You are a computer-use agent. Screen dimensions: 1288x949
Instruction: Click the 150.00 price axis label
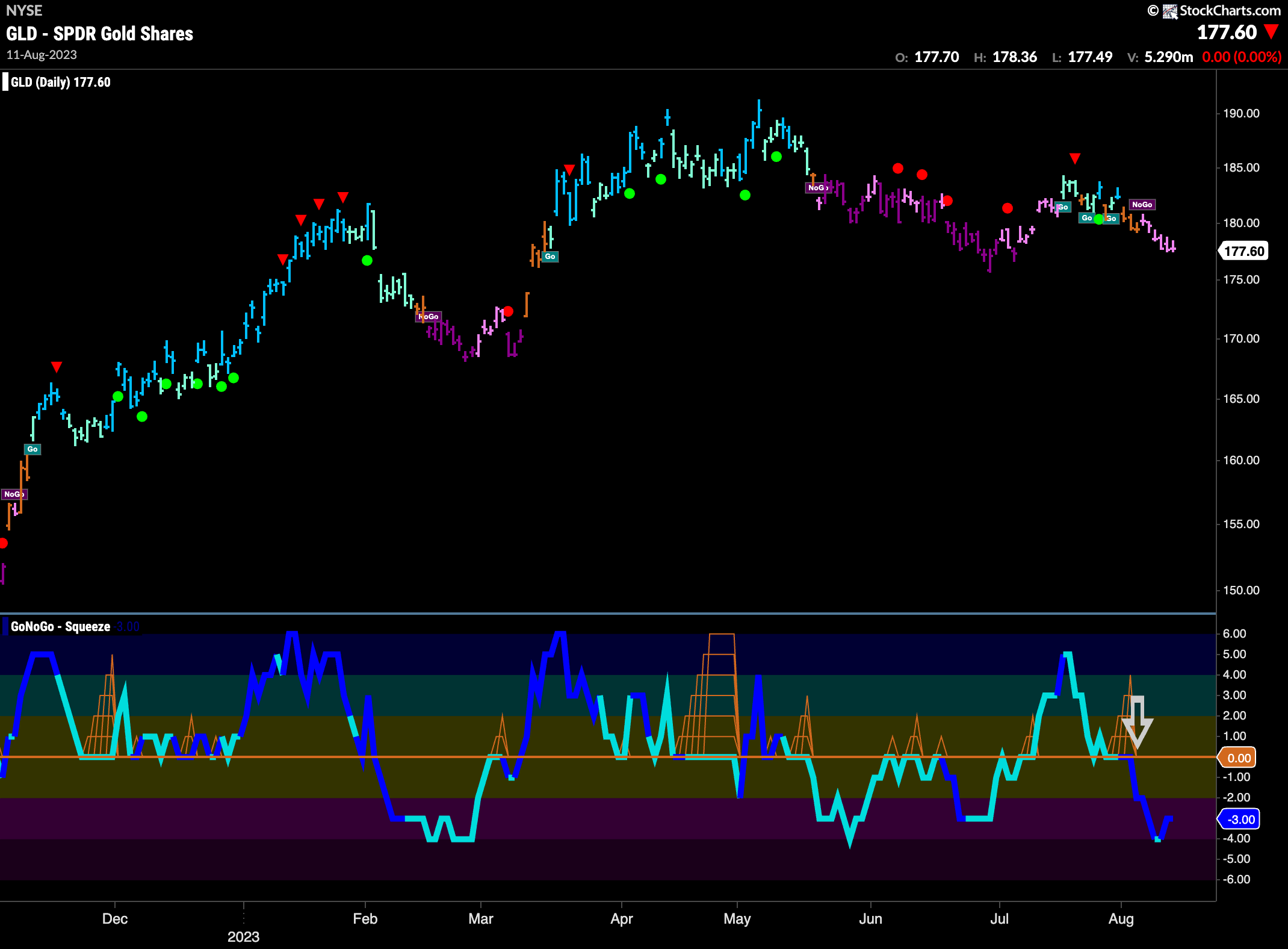coord(1241,591)
